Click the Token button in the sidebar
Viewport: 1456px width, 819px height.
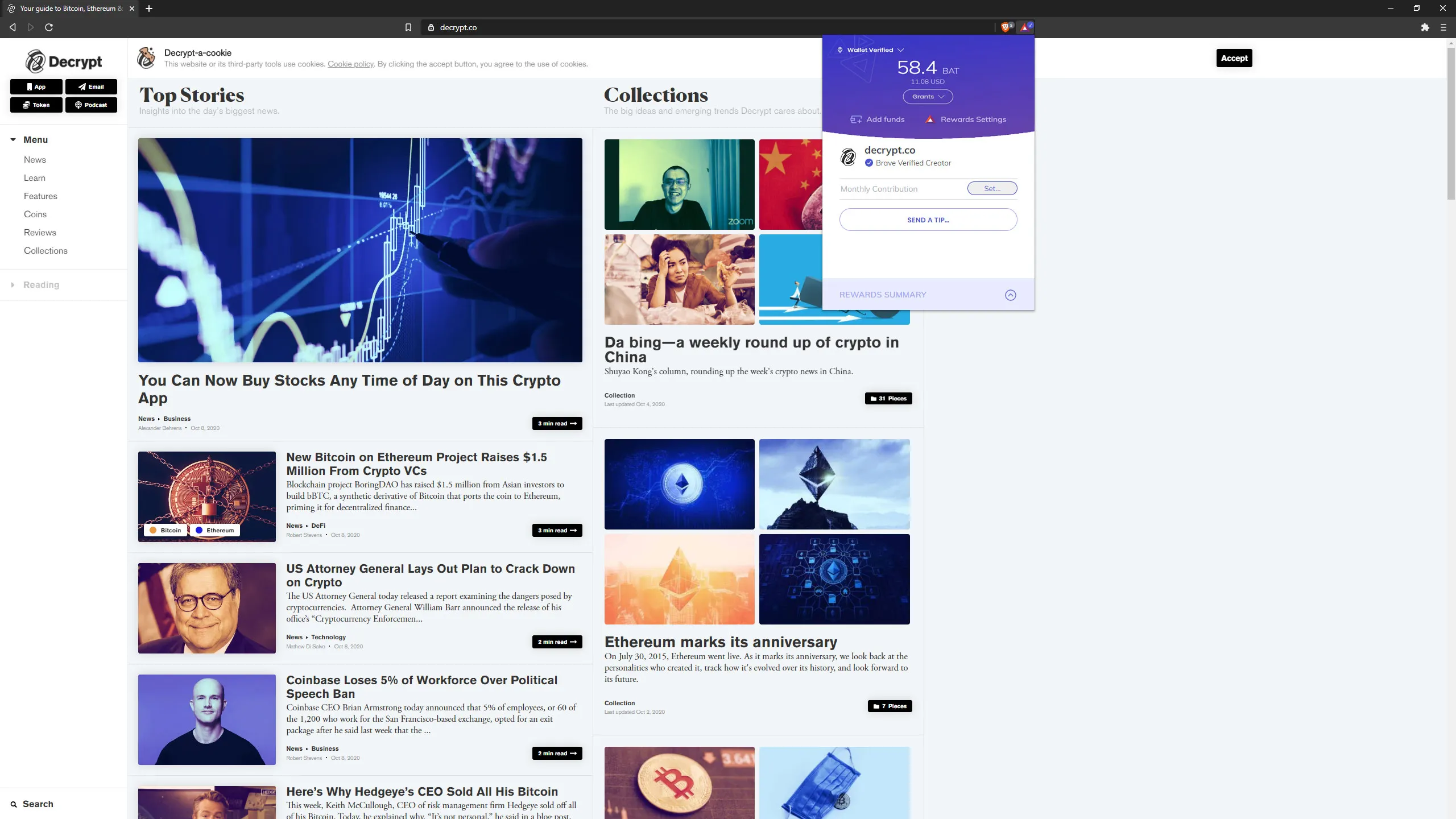(x=36, y=105)
